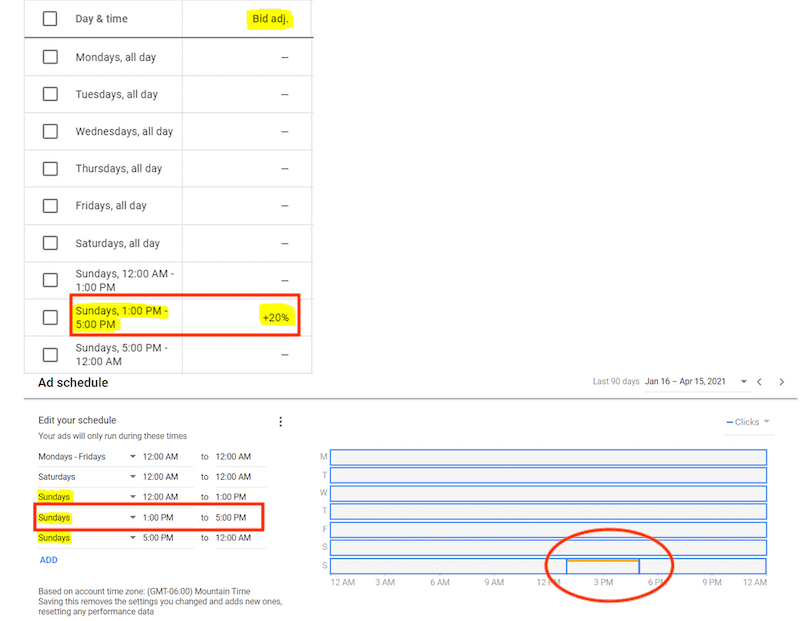Tick the select-all checkbox in header

(50, 19)
